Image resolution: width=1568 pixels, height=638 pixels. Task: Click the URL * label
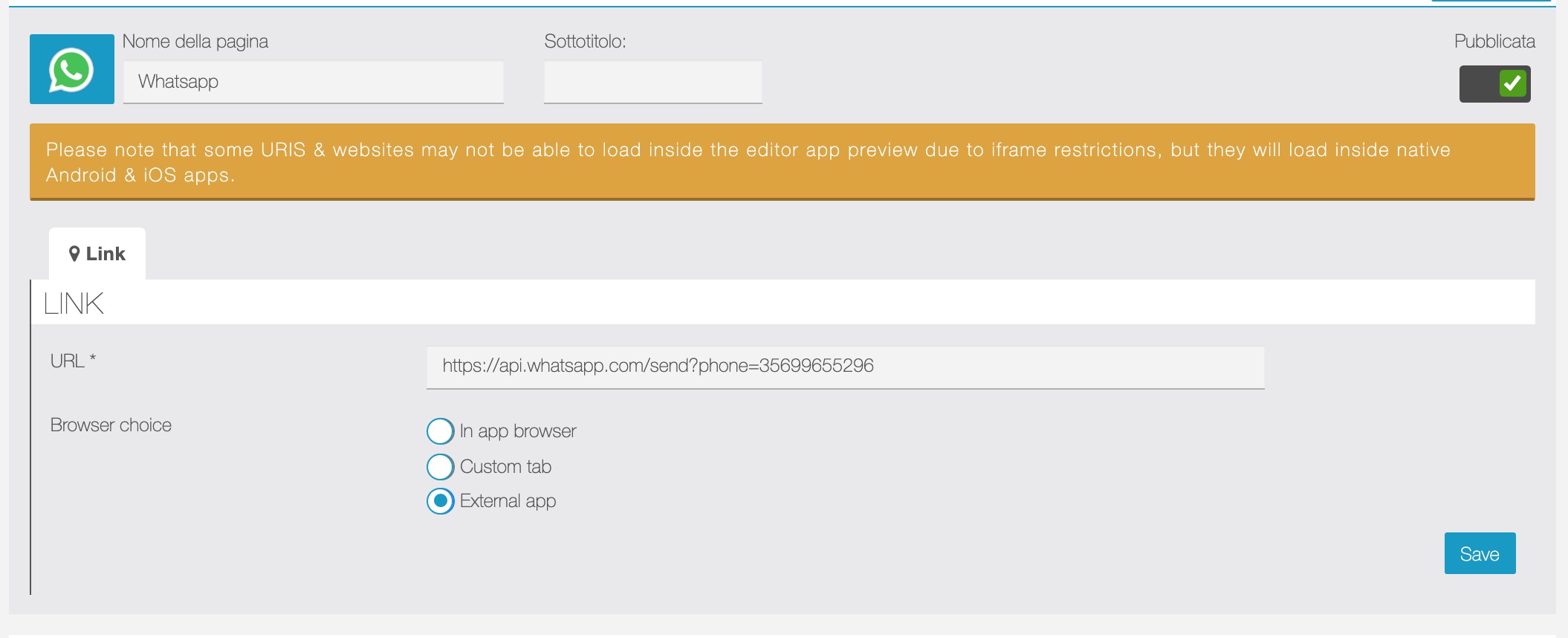point(73,361)
